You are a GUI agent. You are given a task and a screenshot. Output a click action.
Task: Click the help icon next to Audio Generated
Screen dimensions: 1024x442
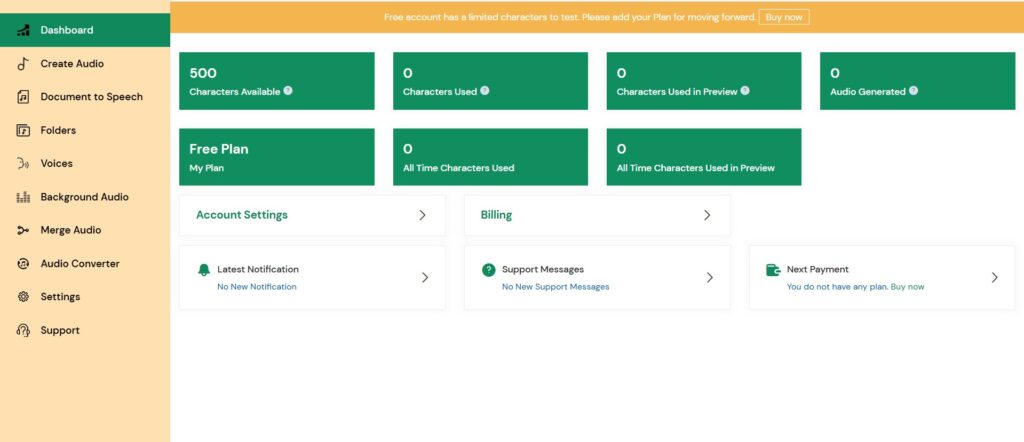(913, 91)
